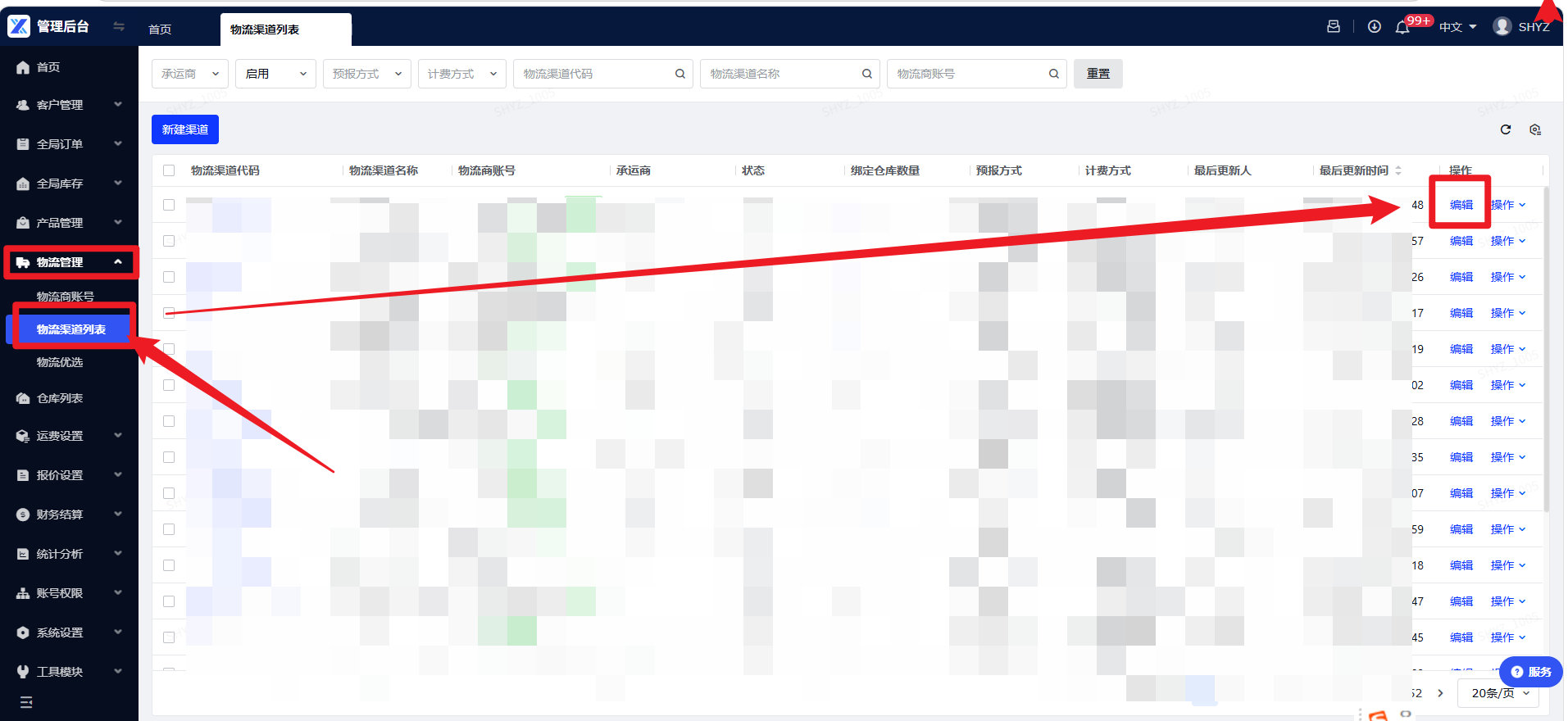Open 物流商账号 submenu item
The height and width of the screenshot is (721, 1568).
tap(66, 297)
